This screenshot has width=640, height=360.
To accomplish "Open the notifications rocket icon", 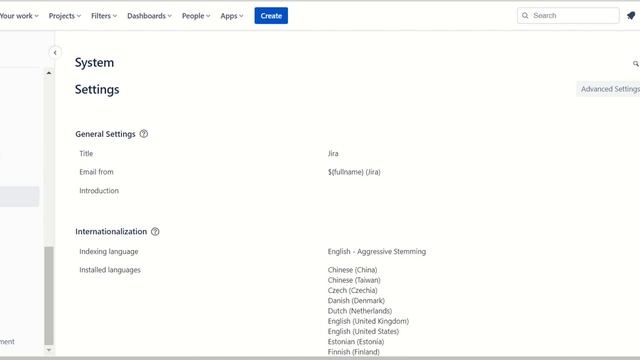I will coord(631,16).
